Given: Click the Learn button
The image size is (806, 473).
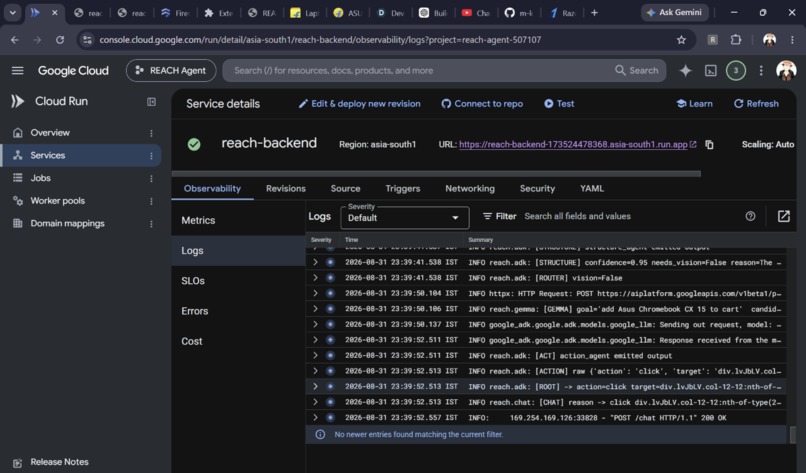Looking at the screenshot, I should coord(694,103).
